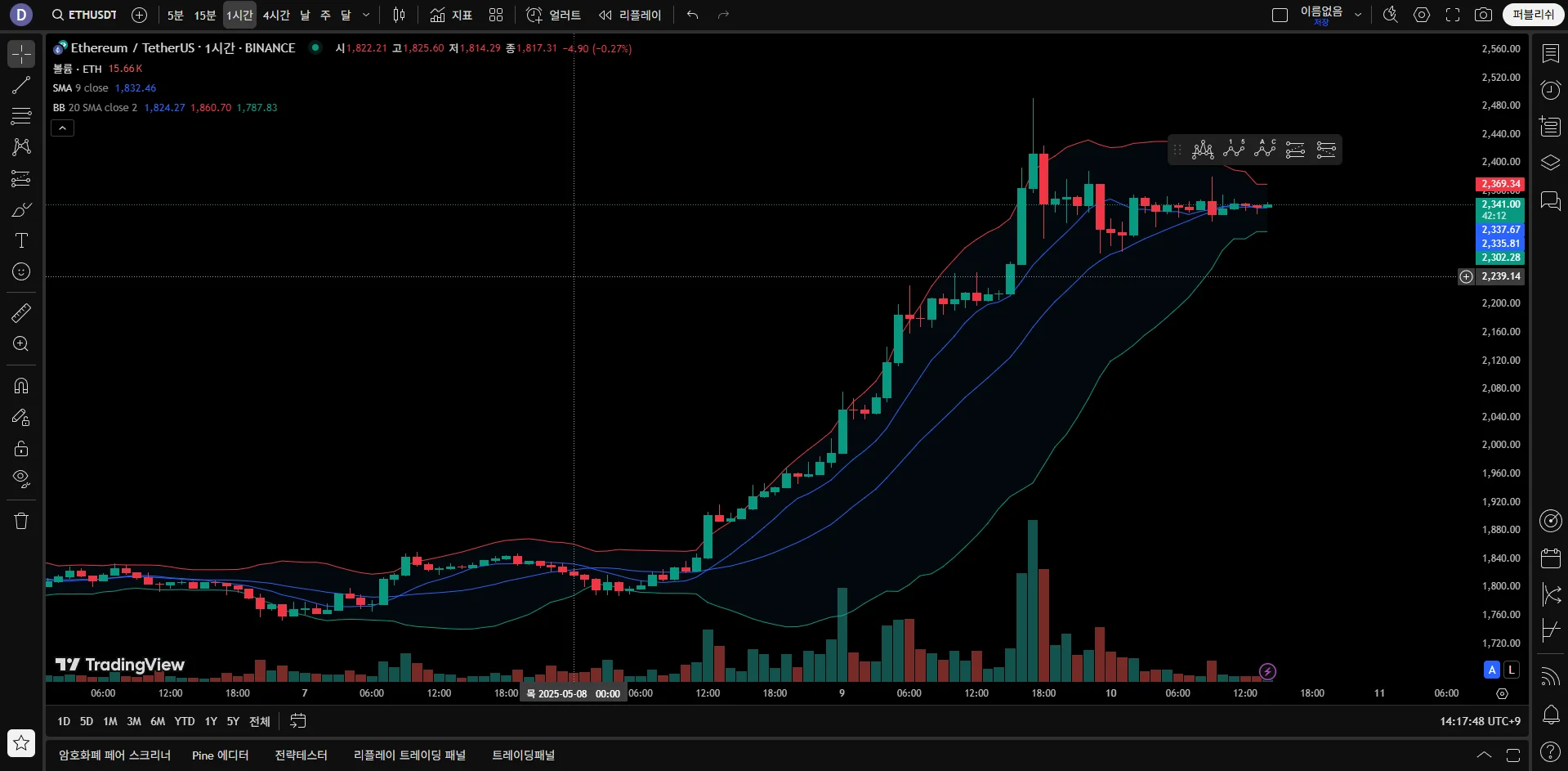
Task: Click the 퍼블리쉬 publish button
Action: 1533,15
